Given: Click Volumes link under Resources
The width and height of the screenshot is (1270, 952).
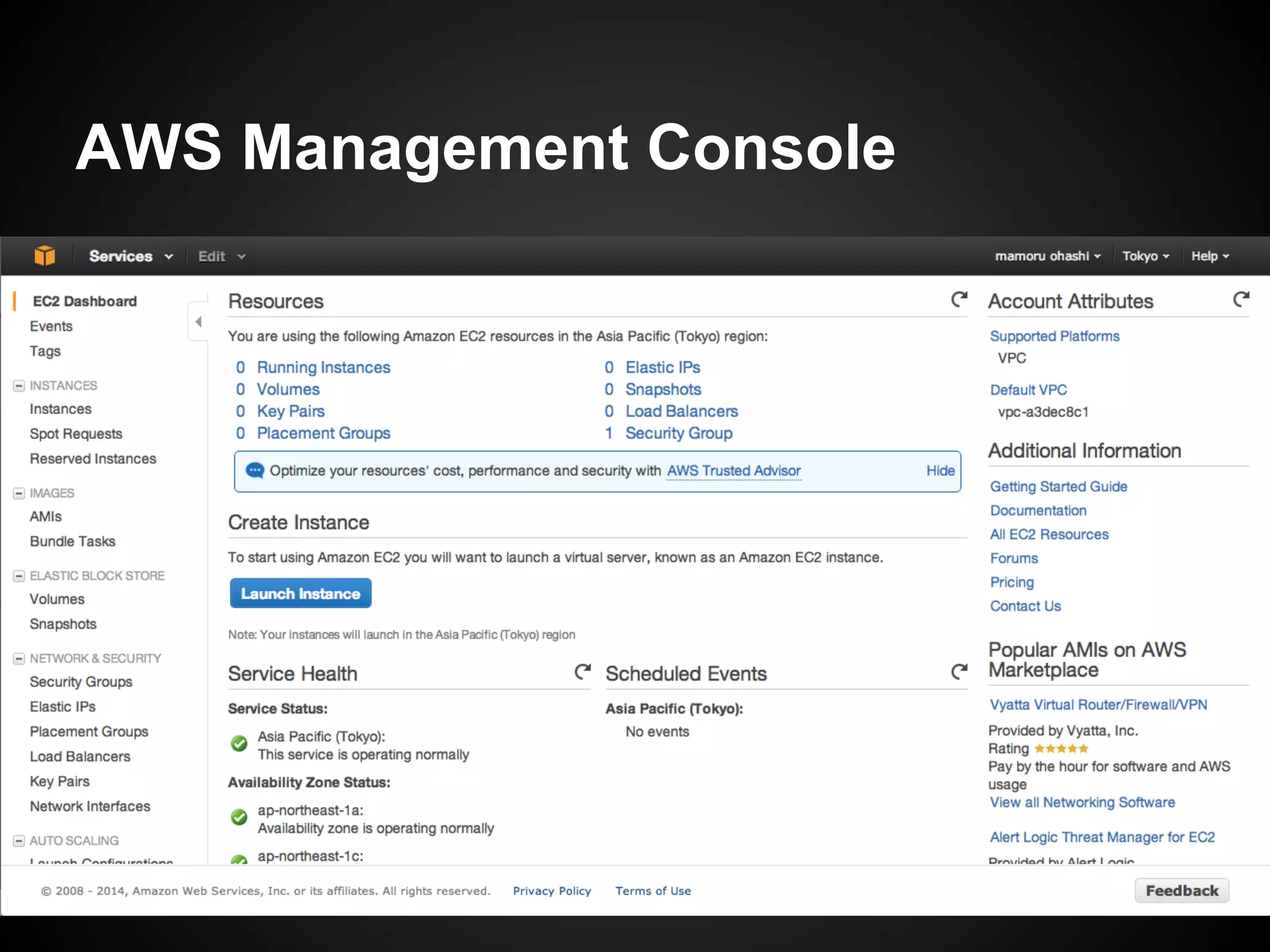Looking at the screenshot, I should (x=288, y=389).
